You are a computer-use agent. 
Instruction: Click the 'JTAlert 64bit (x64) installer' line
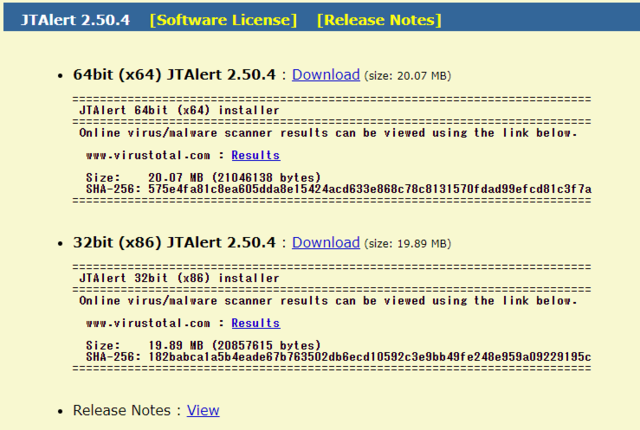point(179,110)
